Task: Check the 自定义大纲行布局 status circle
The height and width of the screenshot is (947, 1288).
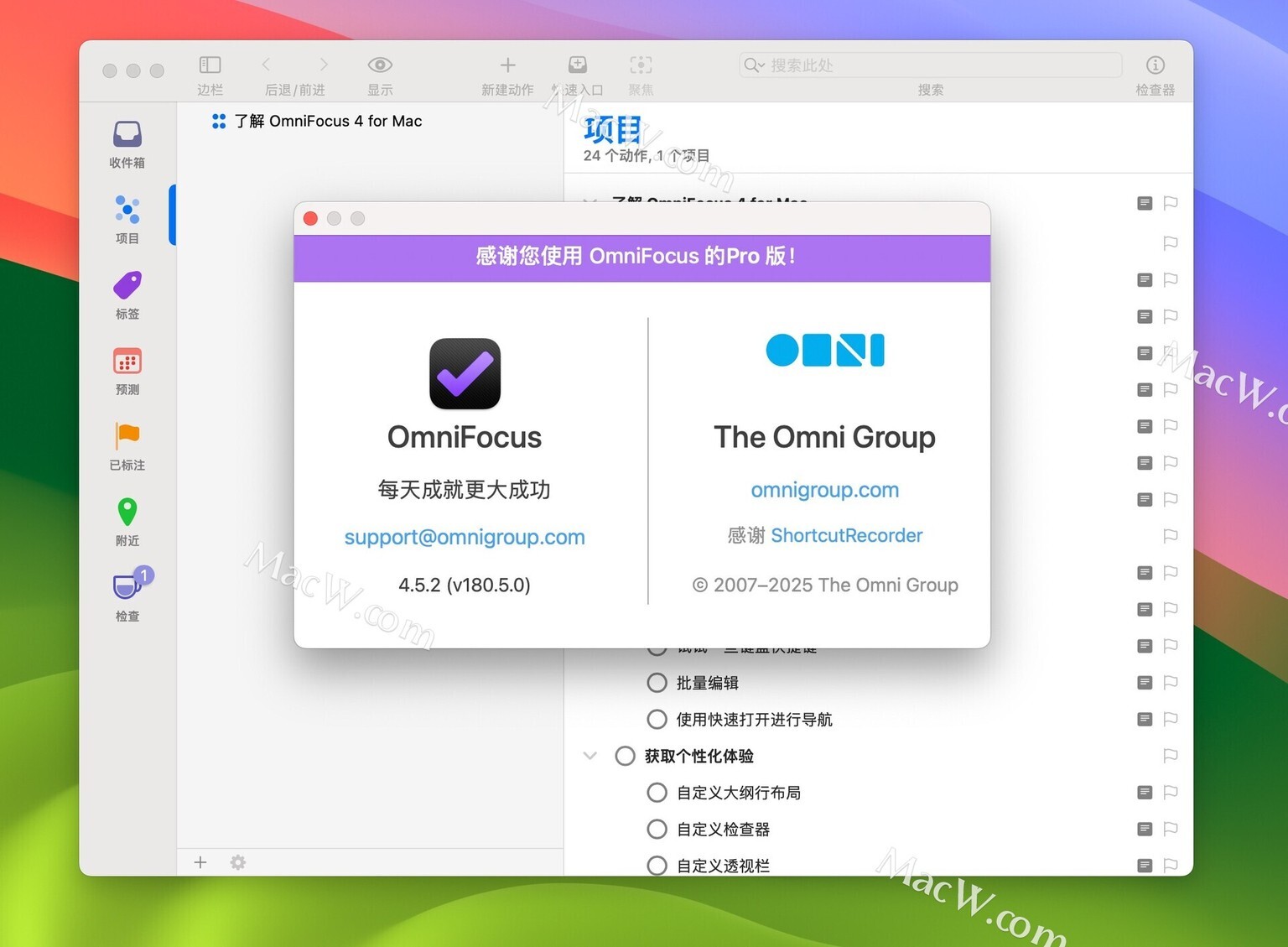Action: click(657, 793)
